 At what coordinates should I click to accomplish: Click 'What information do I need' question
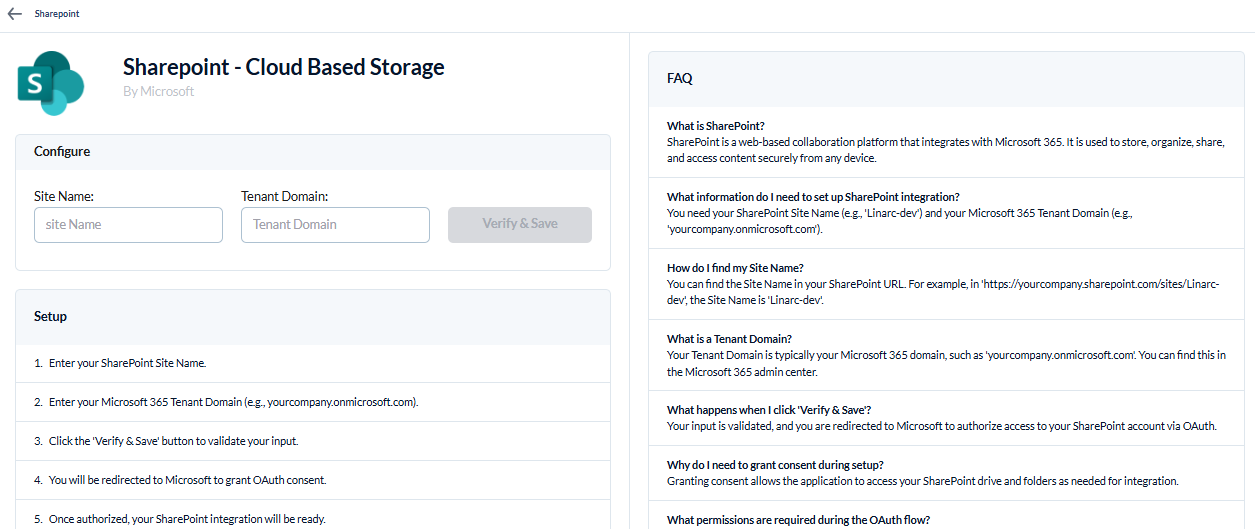click(x=813, y=197)
